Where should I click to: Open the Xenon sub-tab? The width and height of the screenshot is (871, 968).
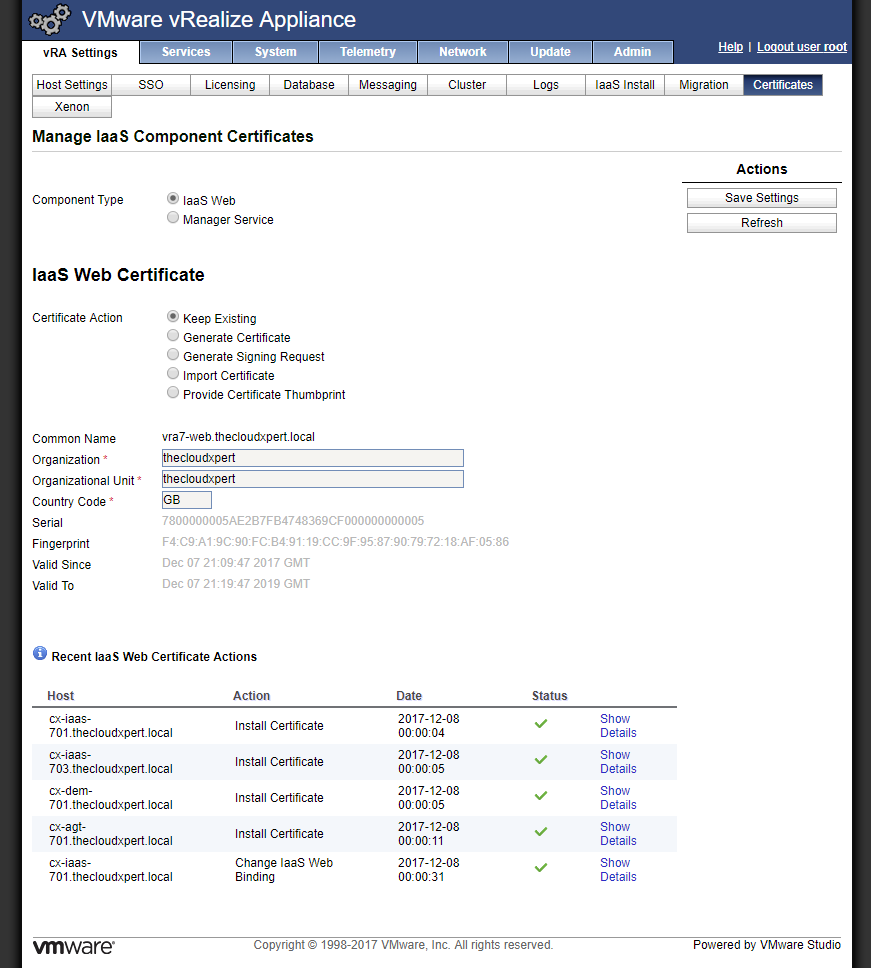tap(72, 107)
